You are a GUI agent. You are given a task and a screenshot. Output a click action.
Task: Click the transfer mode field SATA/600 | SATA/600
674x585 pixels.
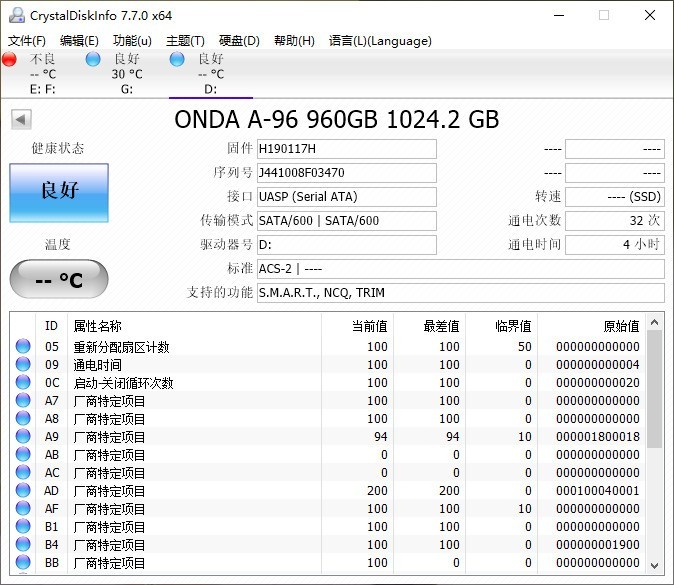pyautogui.click(x=347, y=221)
